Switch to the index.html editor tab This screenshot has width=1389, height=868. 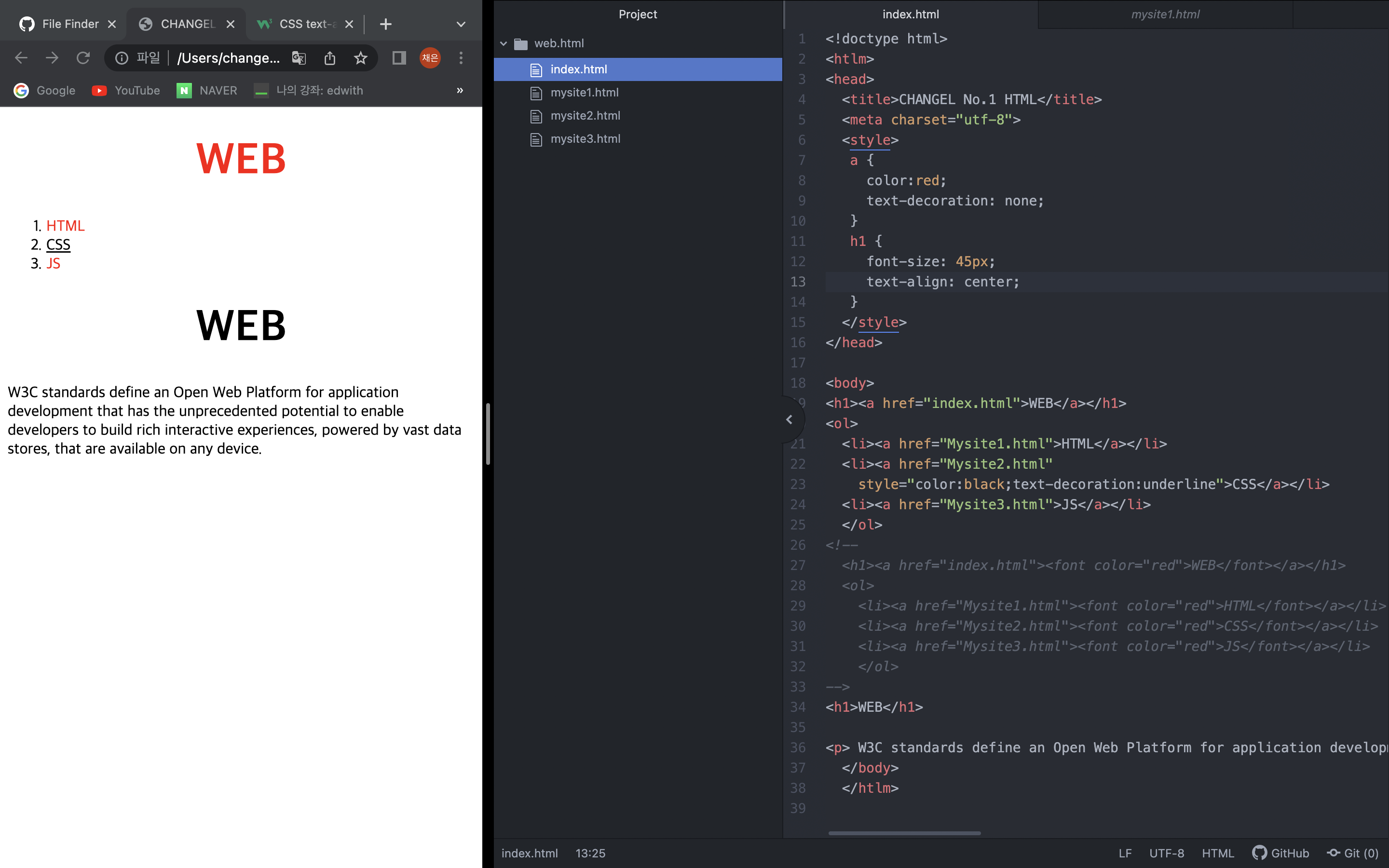pos(910,14)
